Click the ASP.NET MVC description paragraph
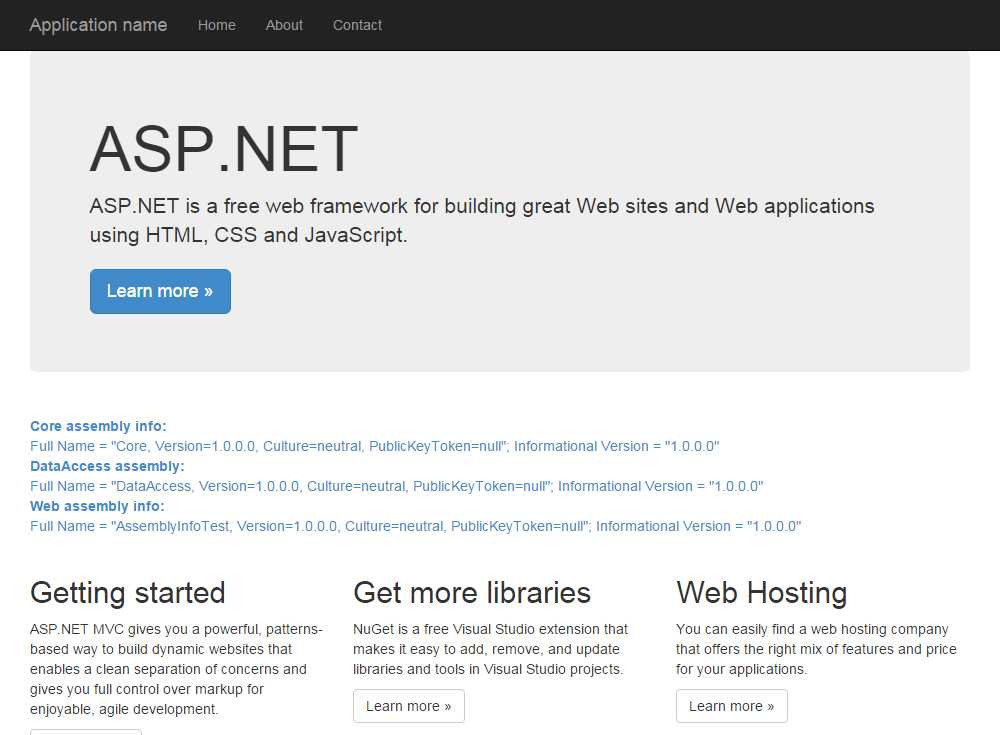Viewport: 1000px width, 735px height. pyautogui.click(x=176, y=669)
